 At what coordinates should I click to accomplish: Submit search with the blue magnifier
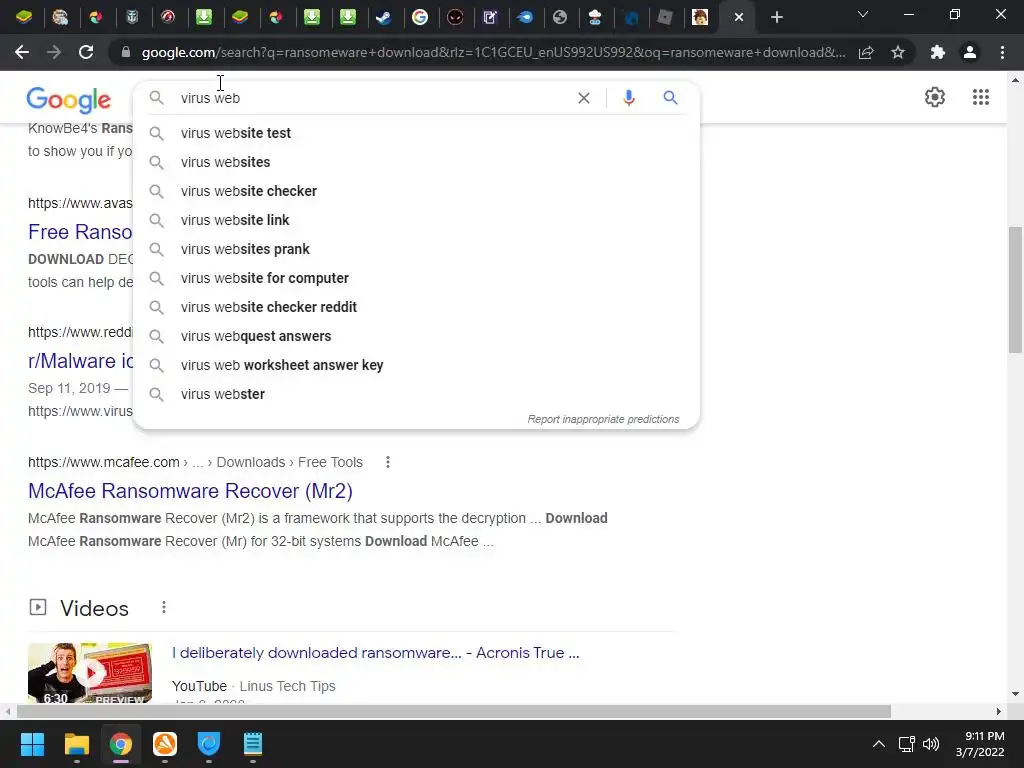[x=670, y=98]
